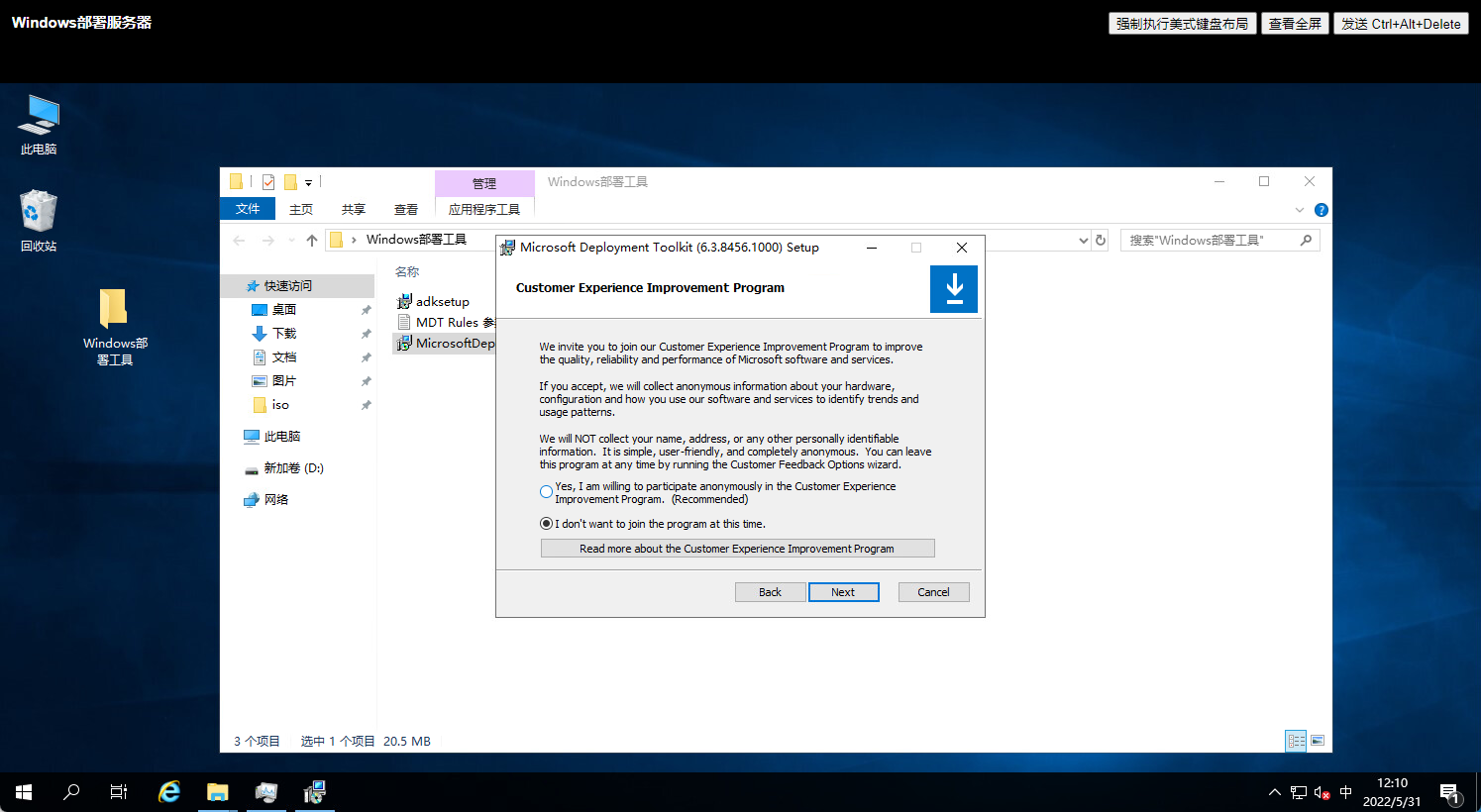1481x812 pixels.
Task: Click new folder icon in quick access toolbar
Action: click(x=290, y=182)
